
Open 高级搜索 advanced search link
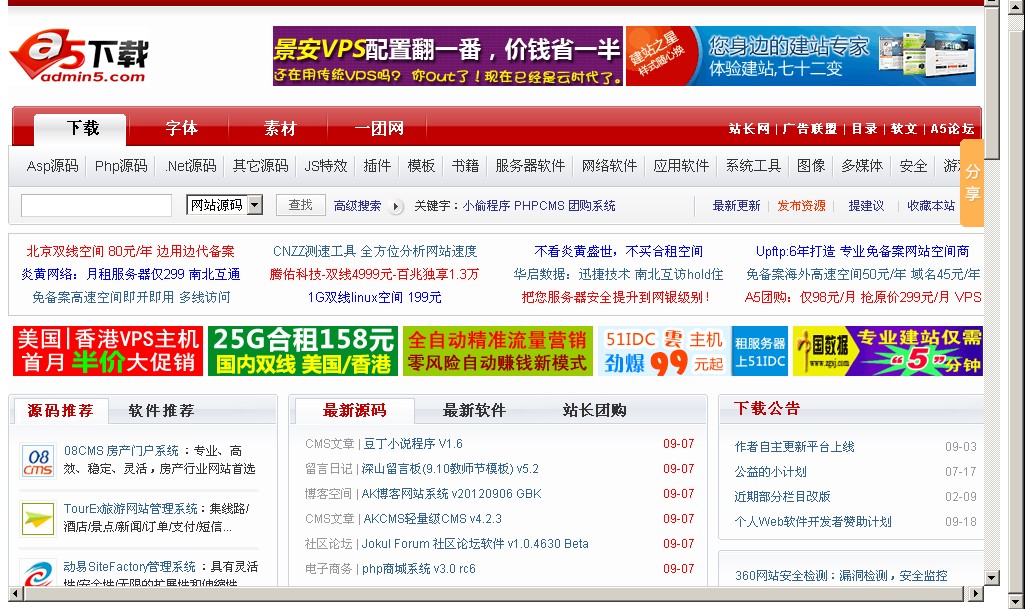point(357,206)
